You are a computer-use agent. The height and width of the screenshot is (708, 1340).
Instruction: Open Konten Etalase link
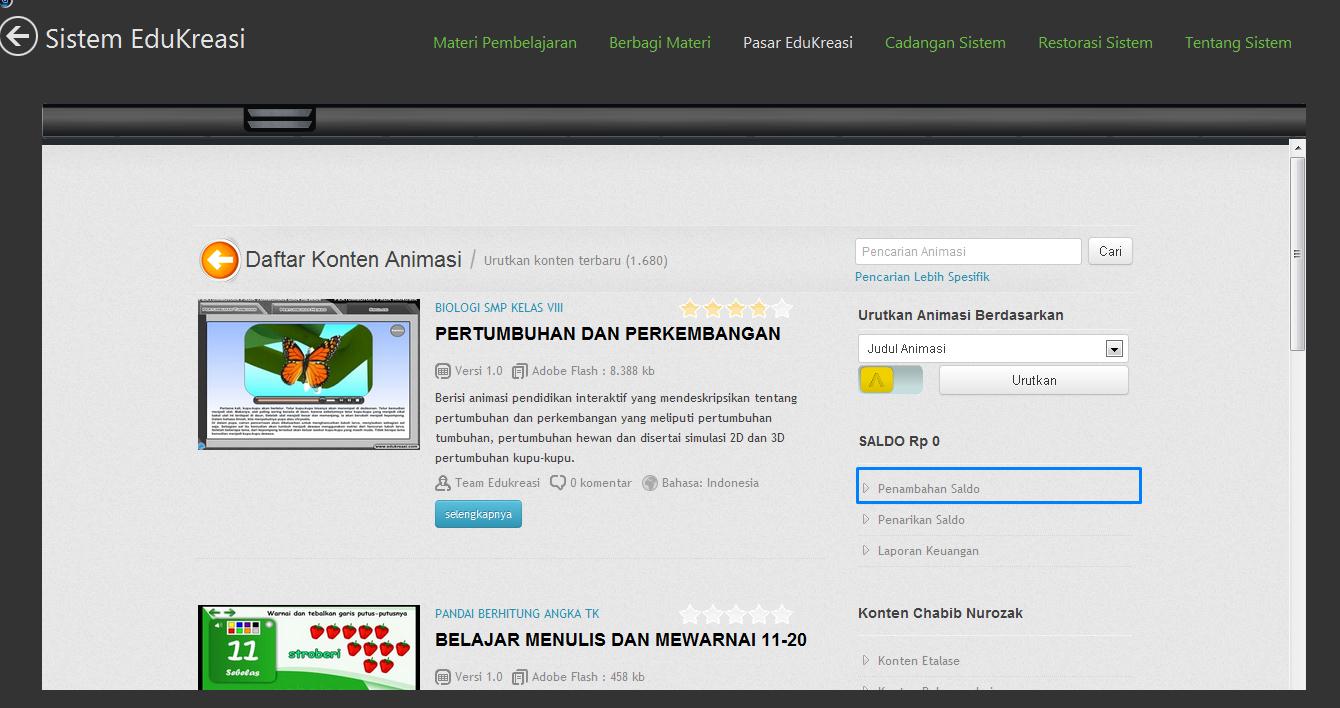click(x=918, y=661)
